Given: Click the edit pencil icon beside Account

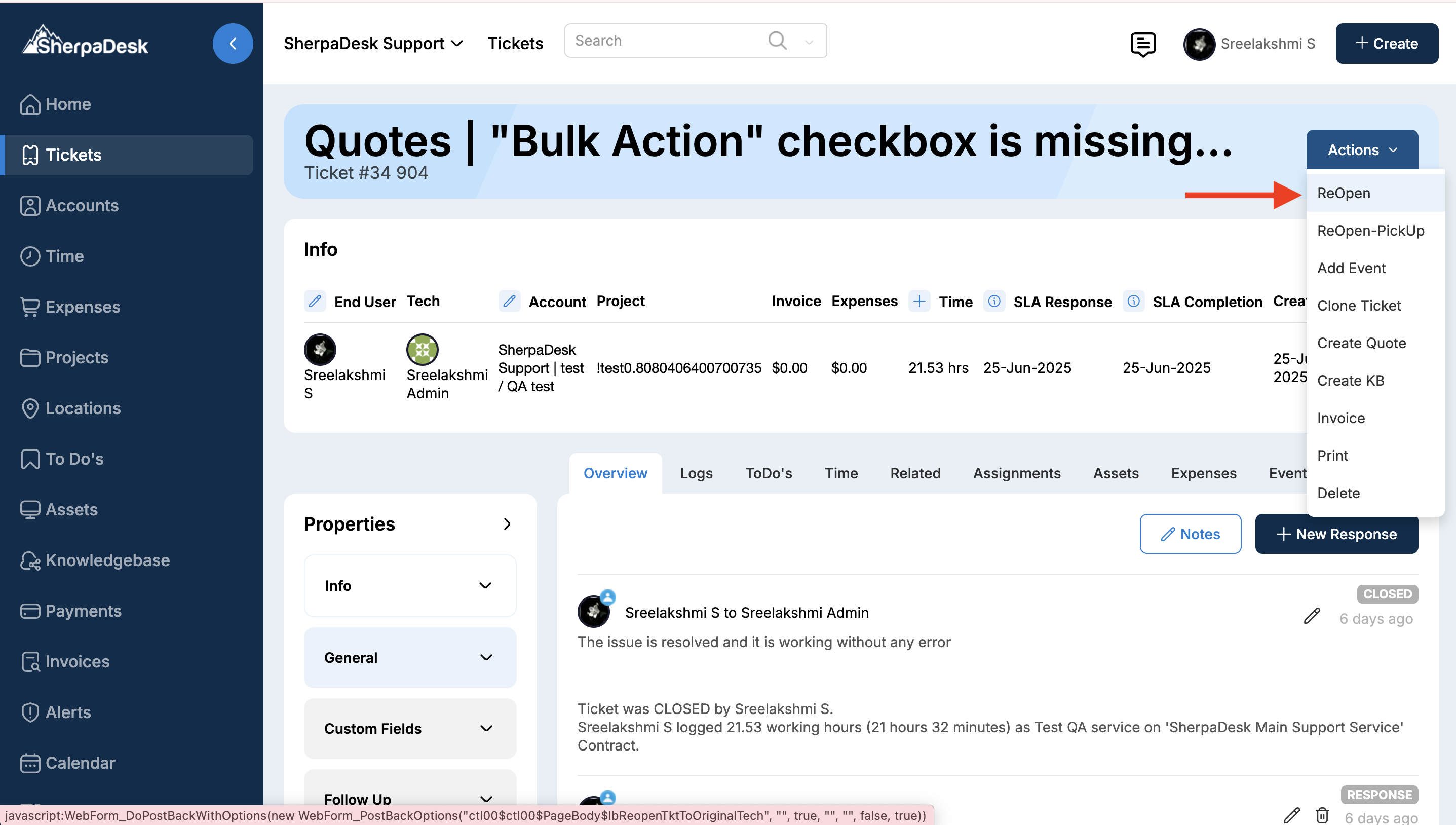Looking at the screenshot, I should (509, 301).
